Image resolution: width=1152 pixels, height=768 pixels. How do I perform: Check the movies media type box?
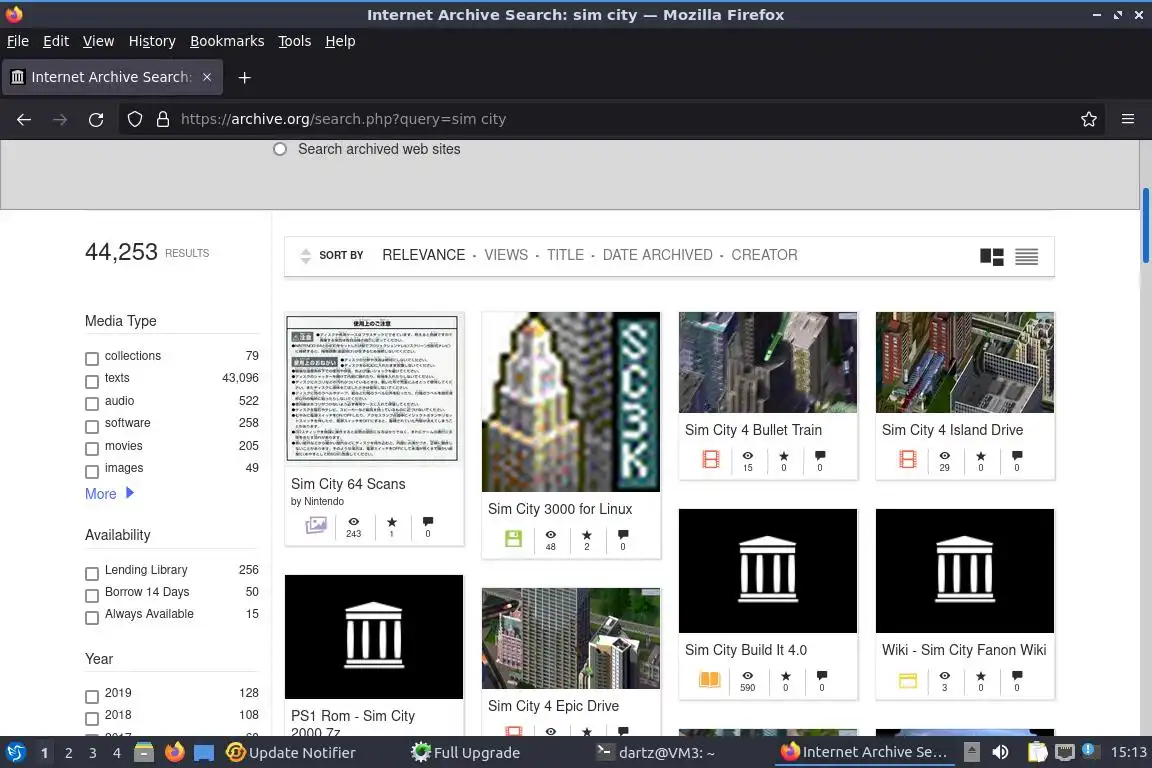click(x=92, y=448)
